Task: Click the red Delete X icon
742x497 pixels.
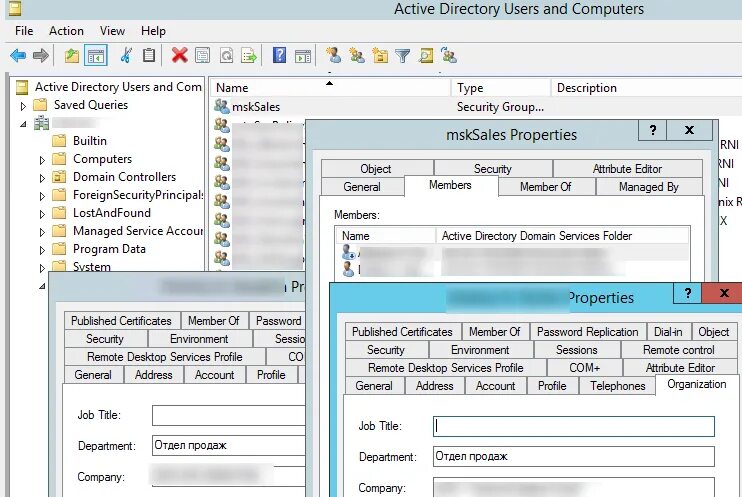Action: click(179, 55)
